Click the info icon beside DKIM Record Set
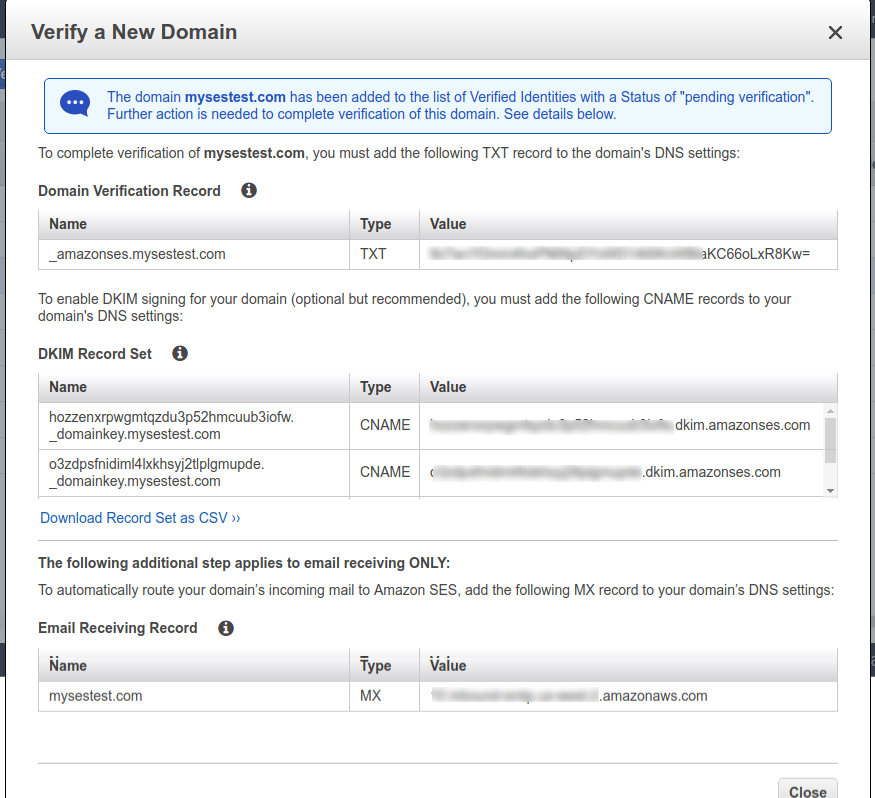875x798 pixels. click(x=179, y=352)
